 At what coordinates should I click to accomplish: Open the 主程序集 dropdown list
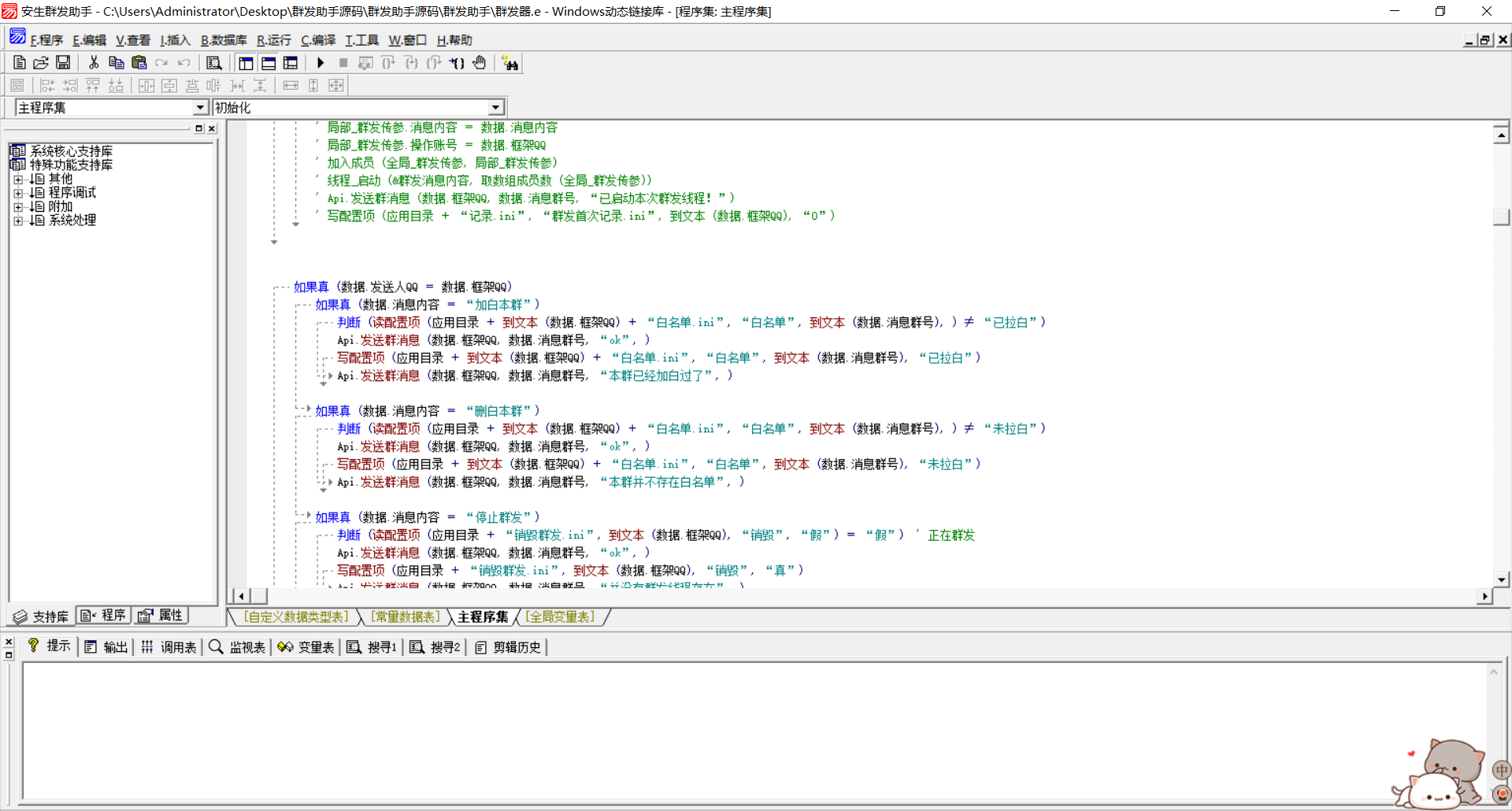pos(200,108)
